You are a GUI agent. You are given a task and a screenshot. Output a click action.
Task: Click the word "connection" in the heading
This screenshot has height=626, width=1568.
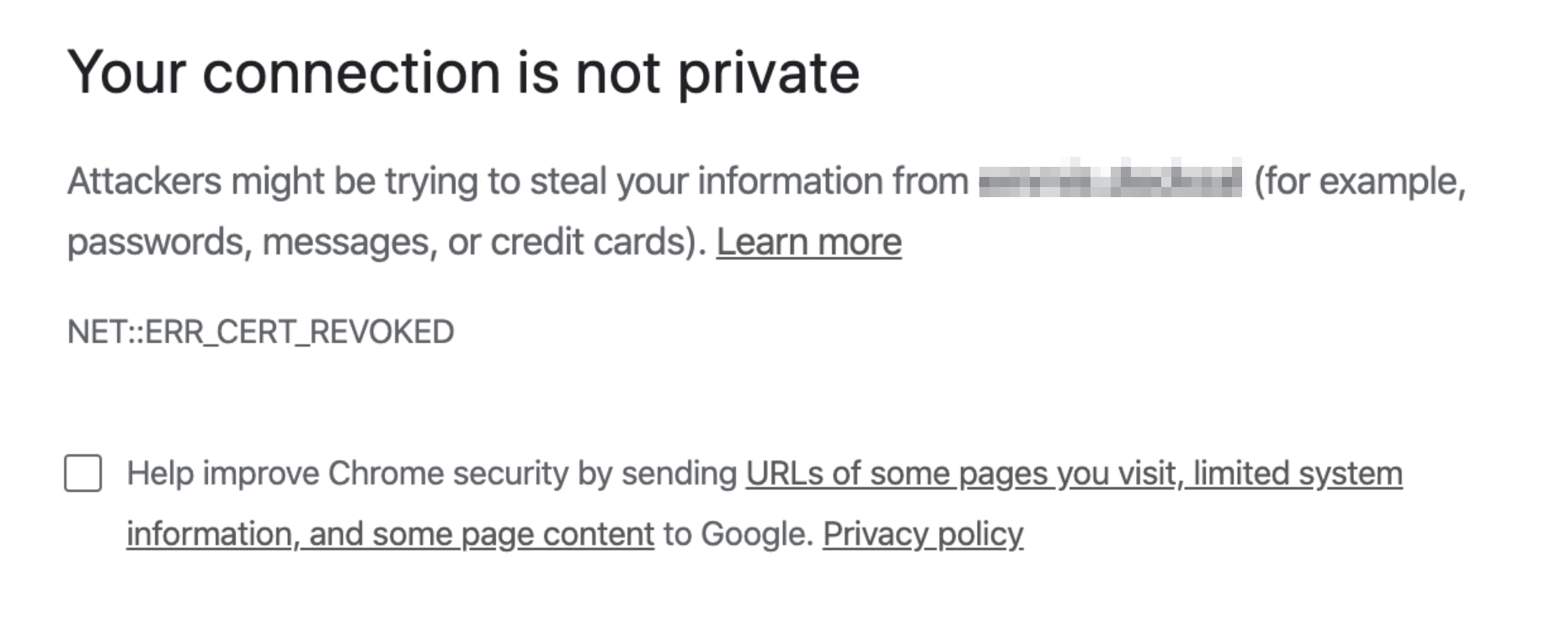[351, 72]
